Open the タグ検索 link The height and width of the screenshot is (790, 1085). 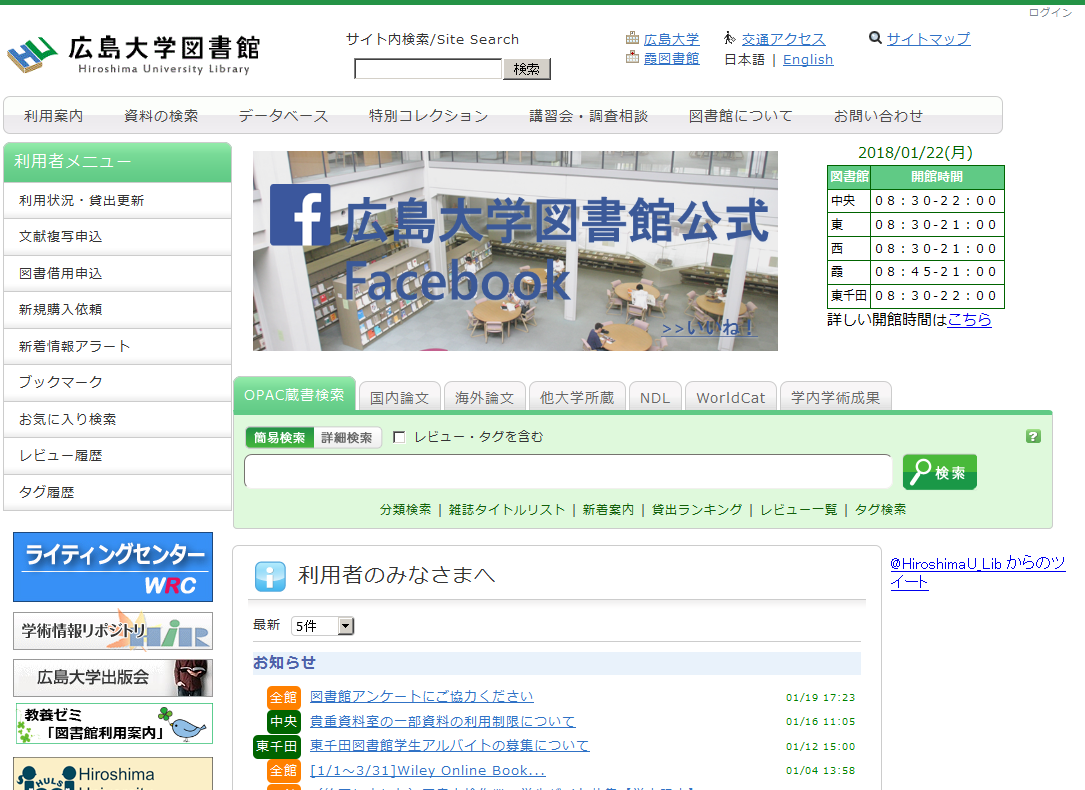(880, 509)
